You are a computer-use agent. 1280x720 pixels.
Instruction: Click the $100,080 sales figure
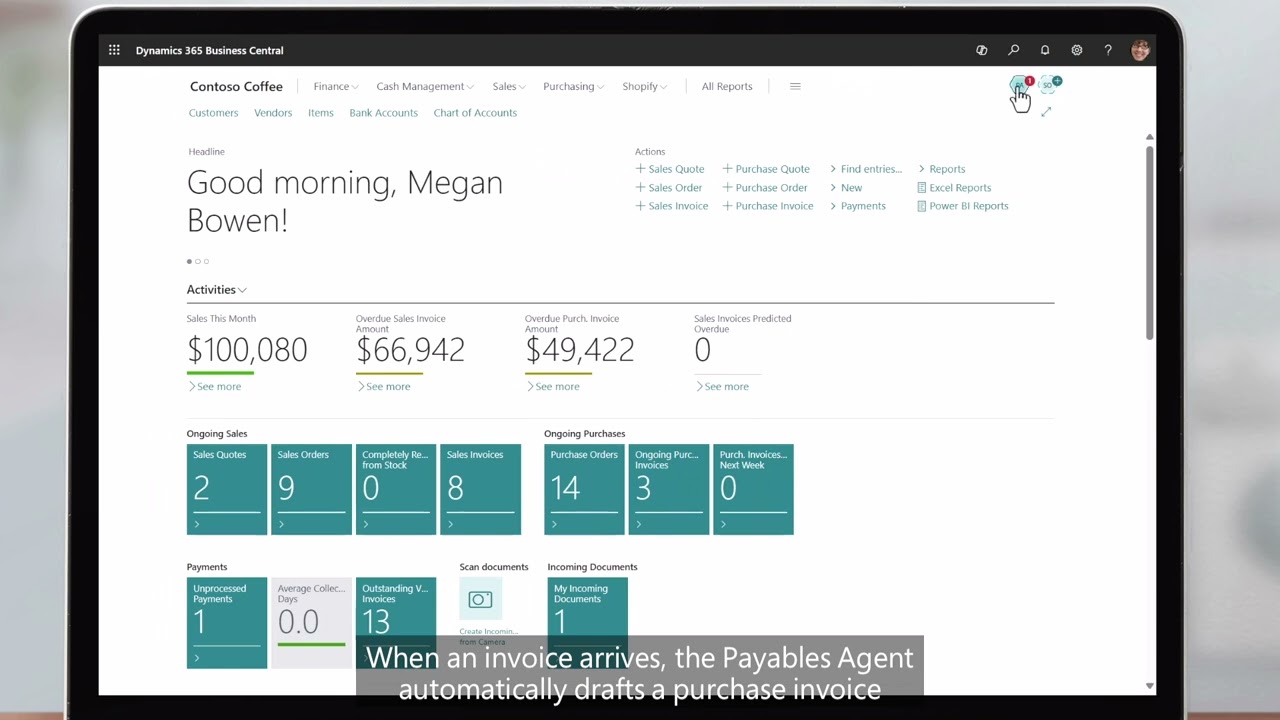point(247,350)
